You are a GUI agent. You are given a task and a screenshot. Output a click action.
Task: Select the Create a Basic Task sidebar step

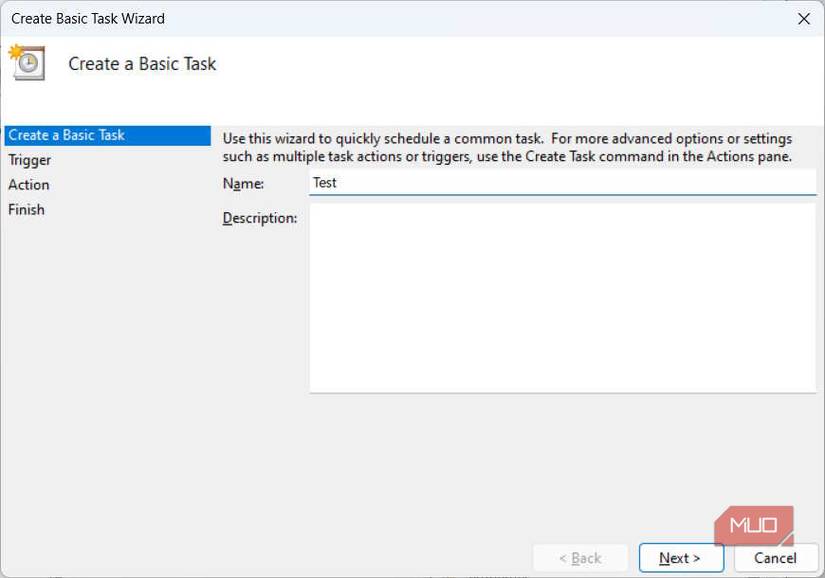click(x=67, y=134)
